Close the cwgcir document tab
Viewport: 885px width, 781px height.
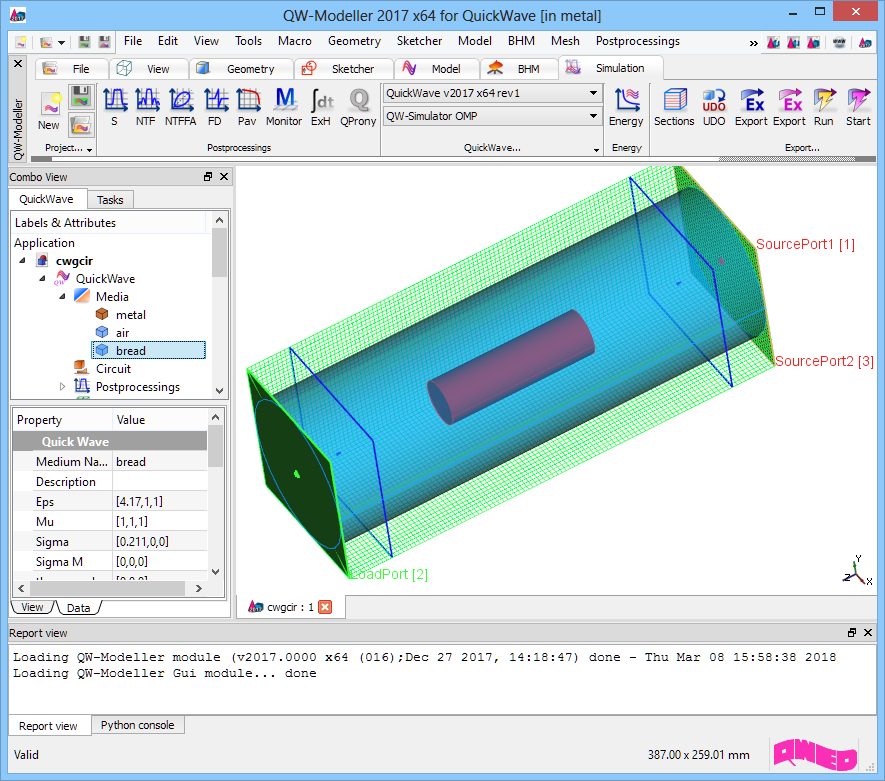pos(324,607)
